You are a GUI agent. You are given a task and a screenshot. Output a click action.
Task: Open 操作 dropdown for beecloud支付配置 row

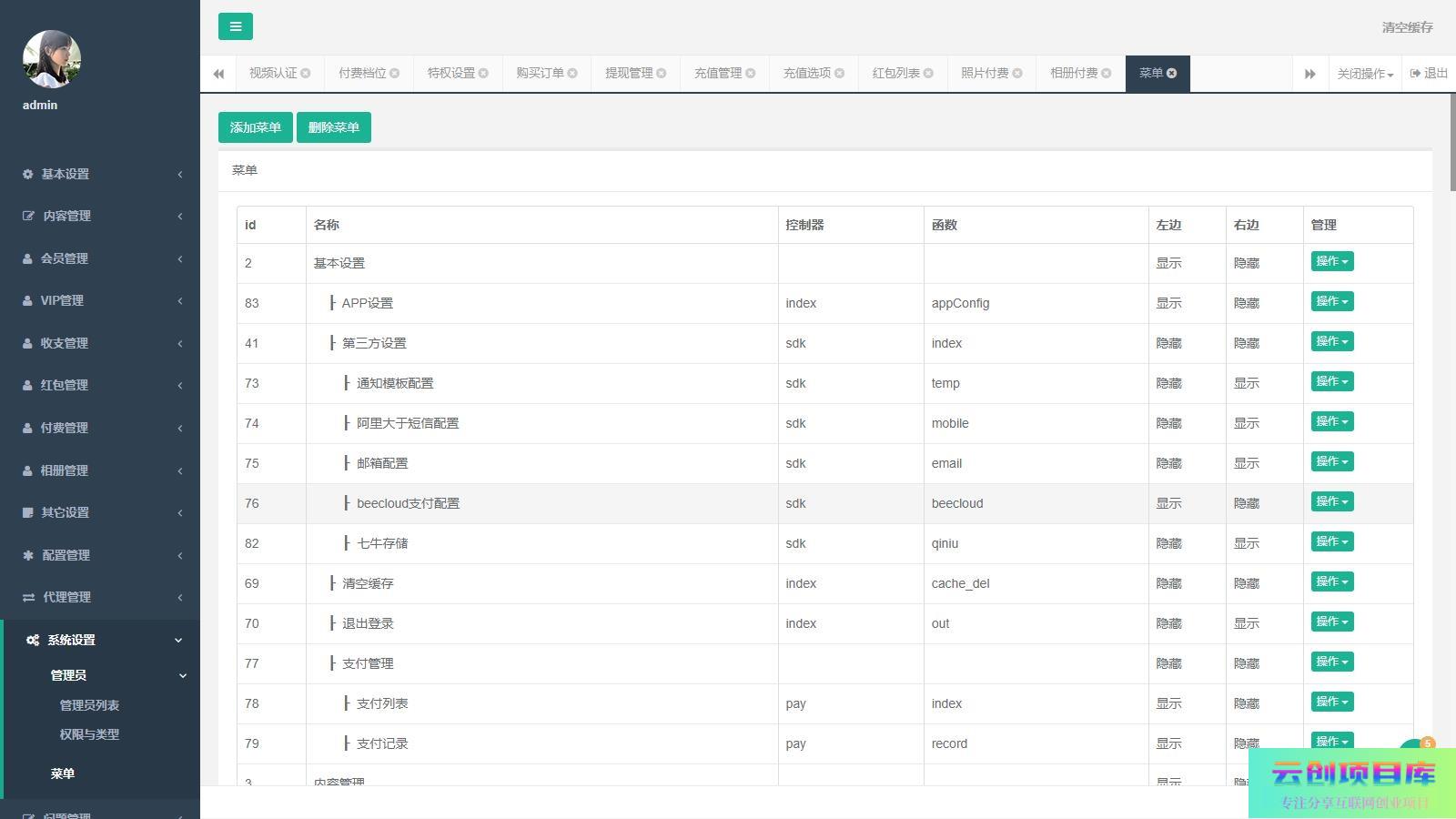point(1331,501)
